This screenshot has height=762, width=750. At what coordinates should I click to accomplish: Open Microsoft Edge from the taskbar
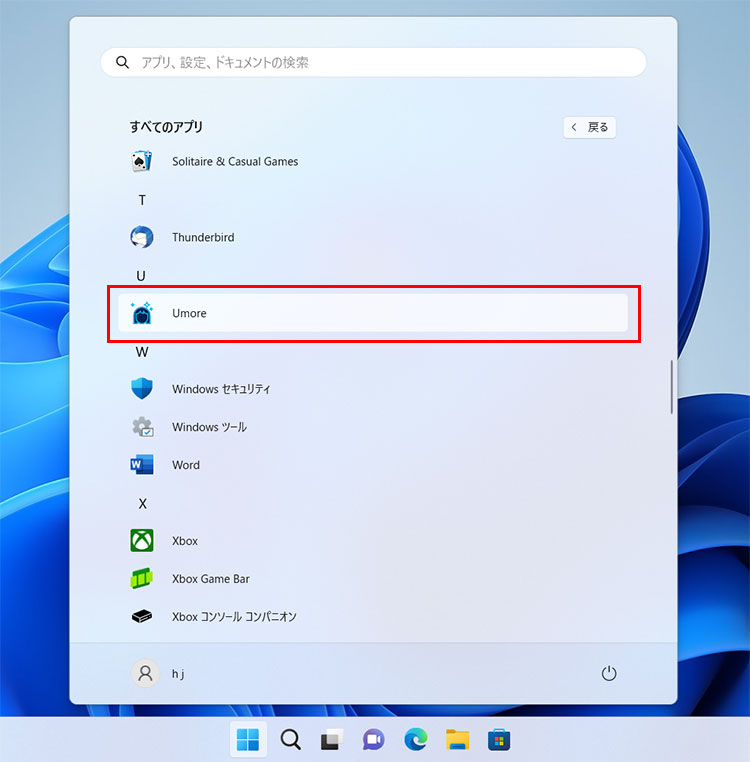tap(416, 740)
